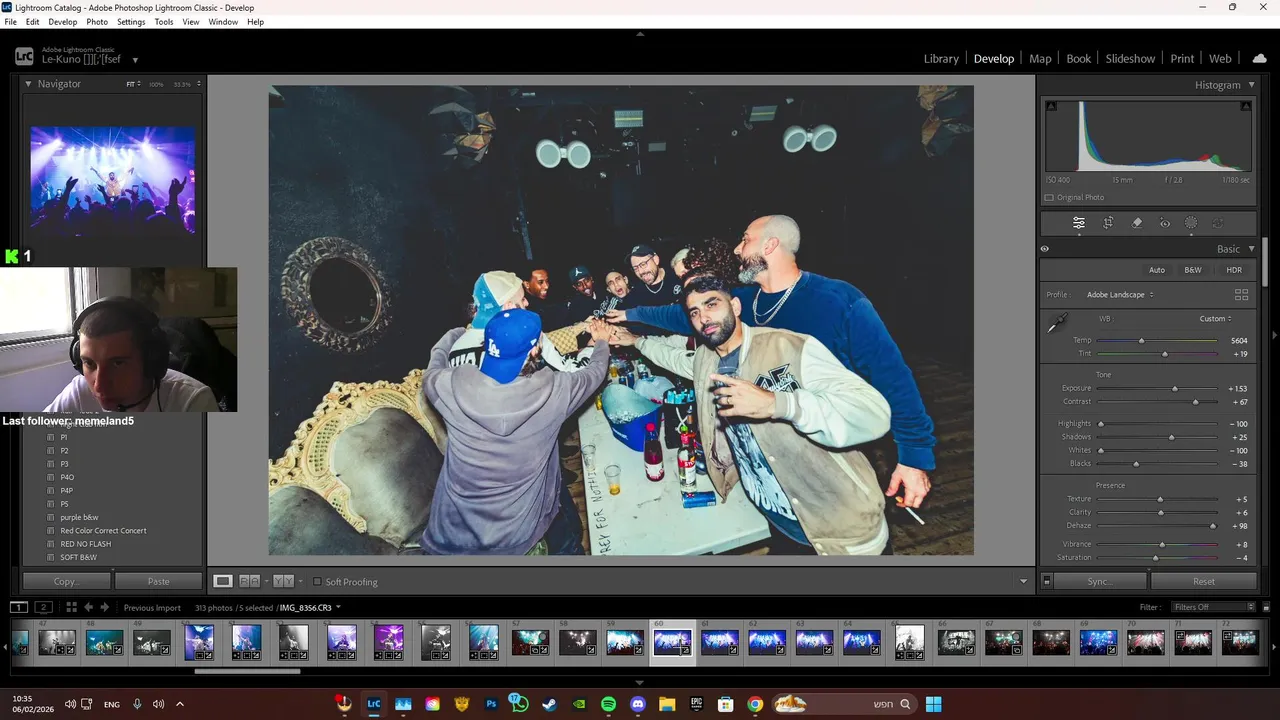
Task: Open the Filters Off dropdown
Action: pyautogui.click(x=1214, y=607)
